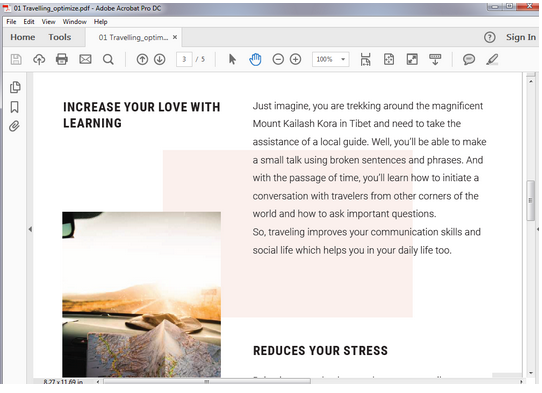This screenshot has width=542, height=393.
Task: Click the Acrobat PDF title bar icon
Action: coord(7,8)
